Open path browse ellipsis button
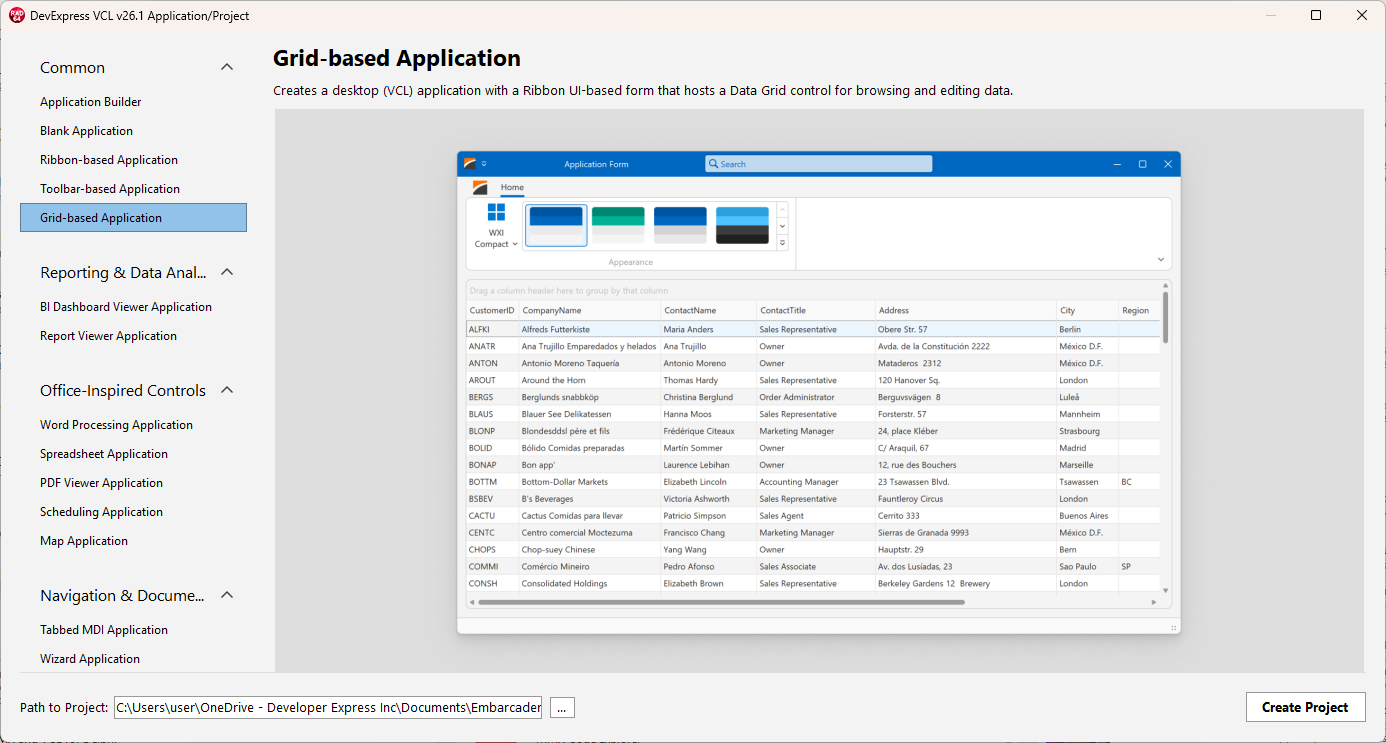 tap(562, 708)
